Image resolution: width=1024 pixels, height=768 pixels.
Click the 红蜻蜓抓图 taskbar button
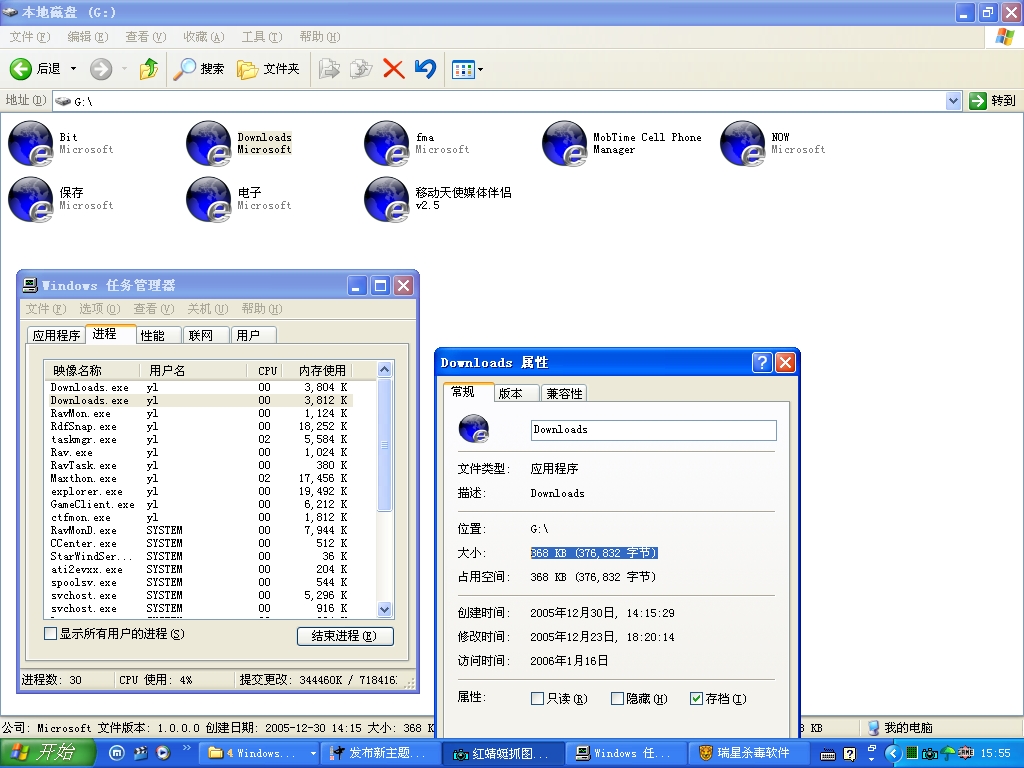point(502,753)
